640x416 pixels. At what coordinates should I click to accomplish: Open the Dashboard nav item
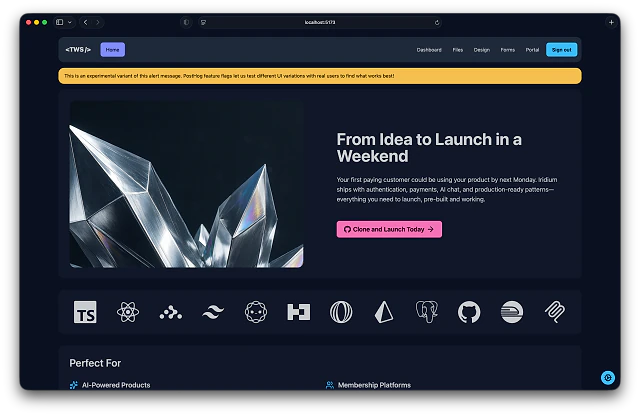pyautogui.click(x=429, y=50)
